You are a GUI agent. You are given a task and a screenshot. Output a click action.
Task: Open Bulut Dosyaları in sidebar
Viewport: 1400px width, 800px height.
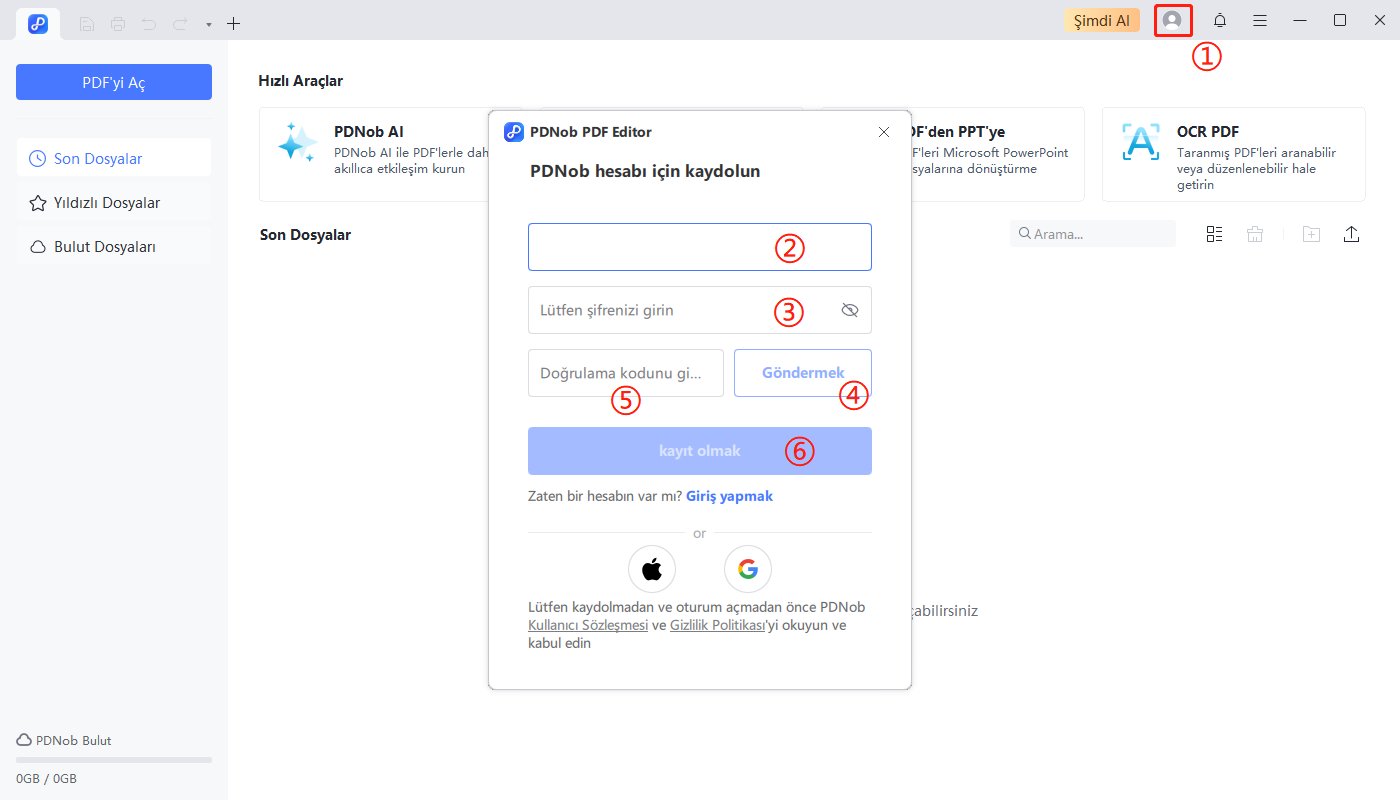tap(104, 247)
